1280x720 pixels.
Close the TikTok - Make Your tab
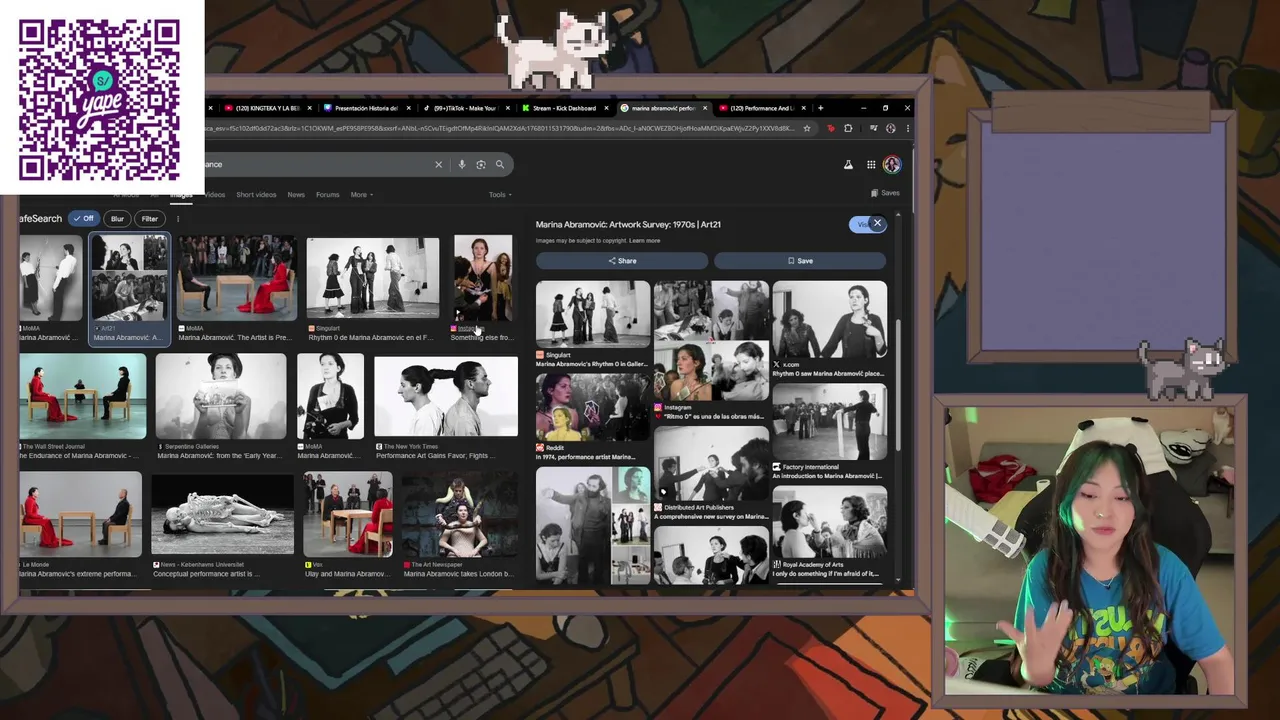[x=508, y=108]
